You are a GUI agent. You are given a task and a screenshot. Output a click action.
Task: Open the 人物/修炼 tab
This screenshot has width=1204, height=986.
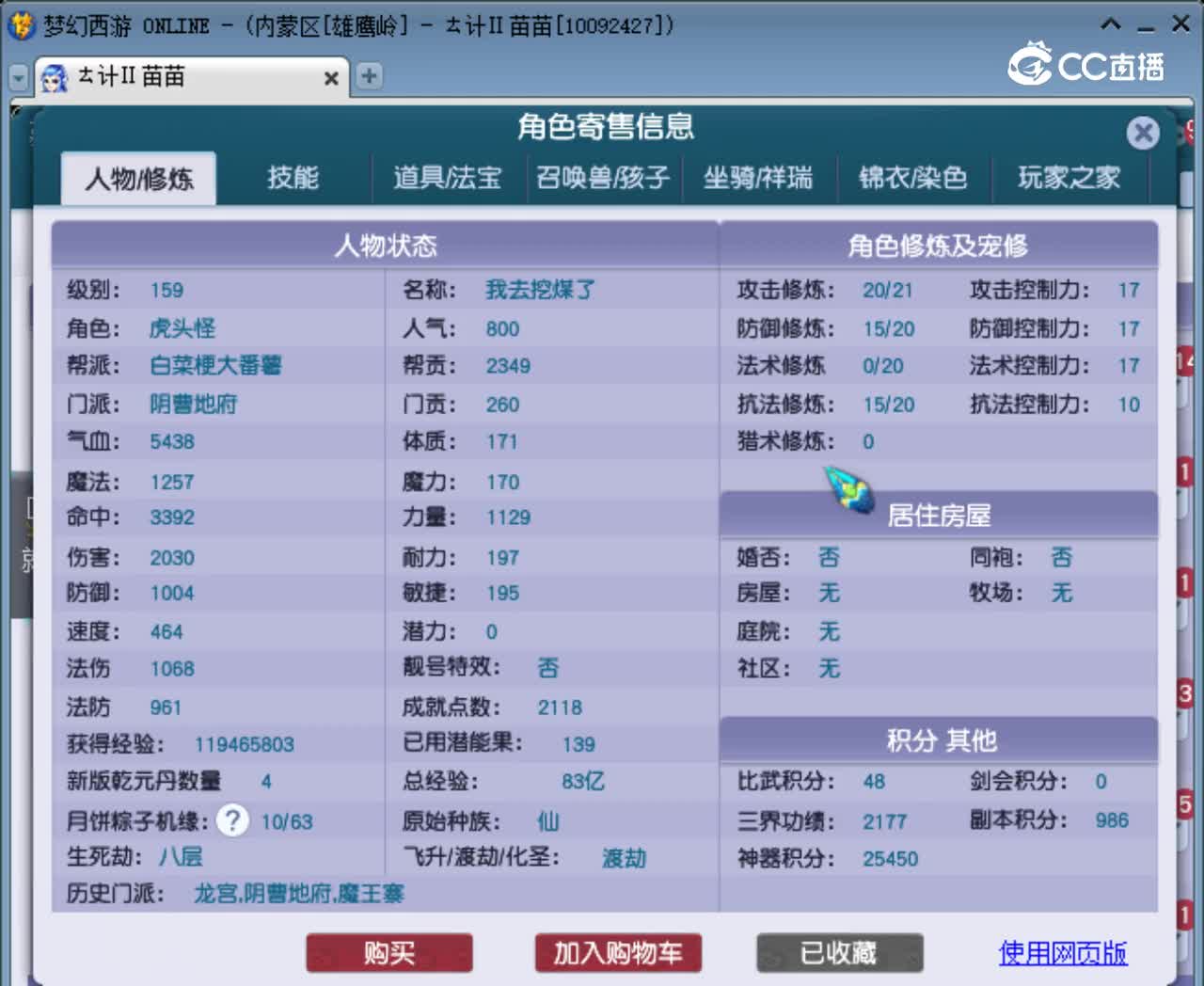(x=139, y=178)
